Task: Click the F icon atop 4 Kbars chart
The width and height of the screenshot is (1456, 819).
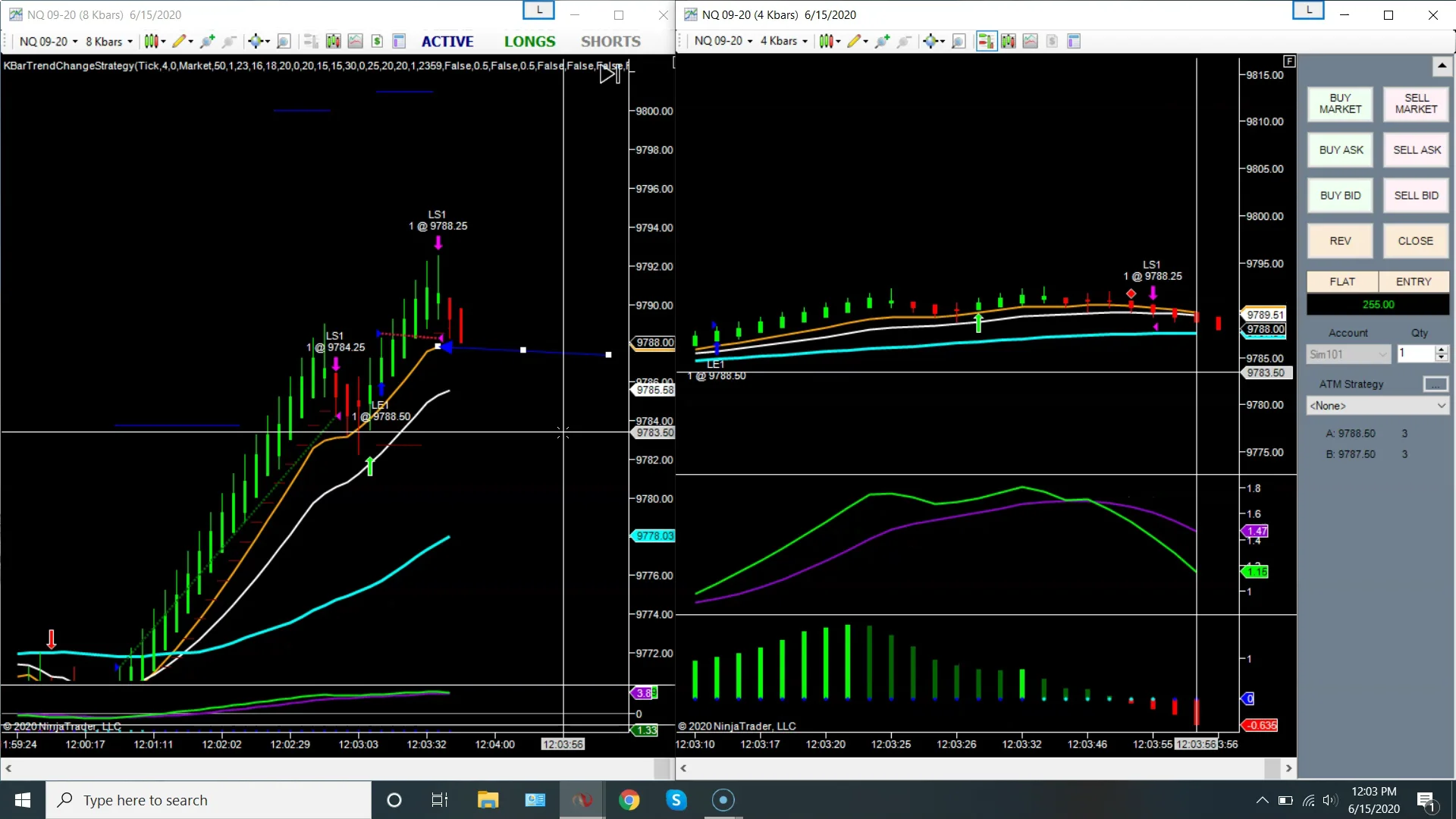Action: pos(1289,61)
